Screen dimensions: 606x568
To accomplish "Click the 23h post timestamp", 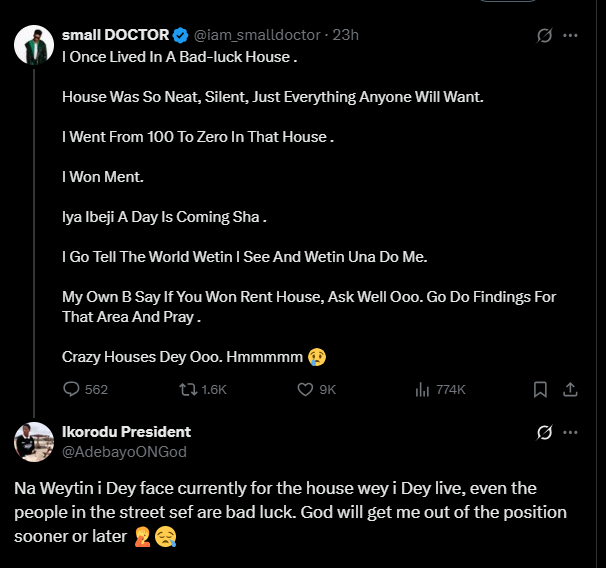I will pyautogui.click(x=347, y=35).
